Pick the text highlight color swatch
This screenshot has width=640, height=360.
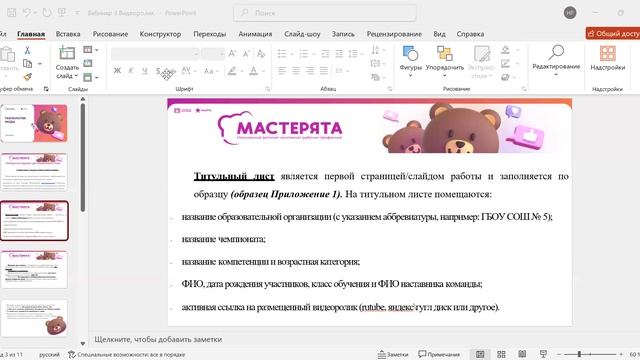point(232,71)
